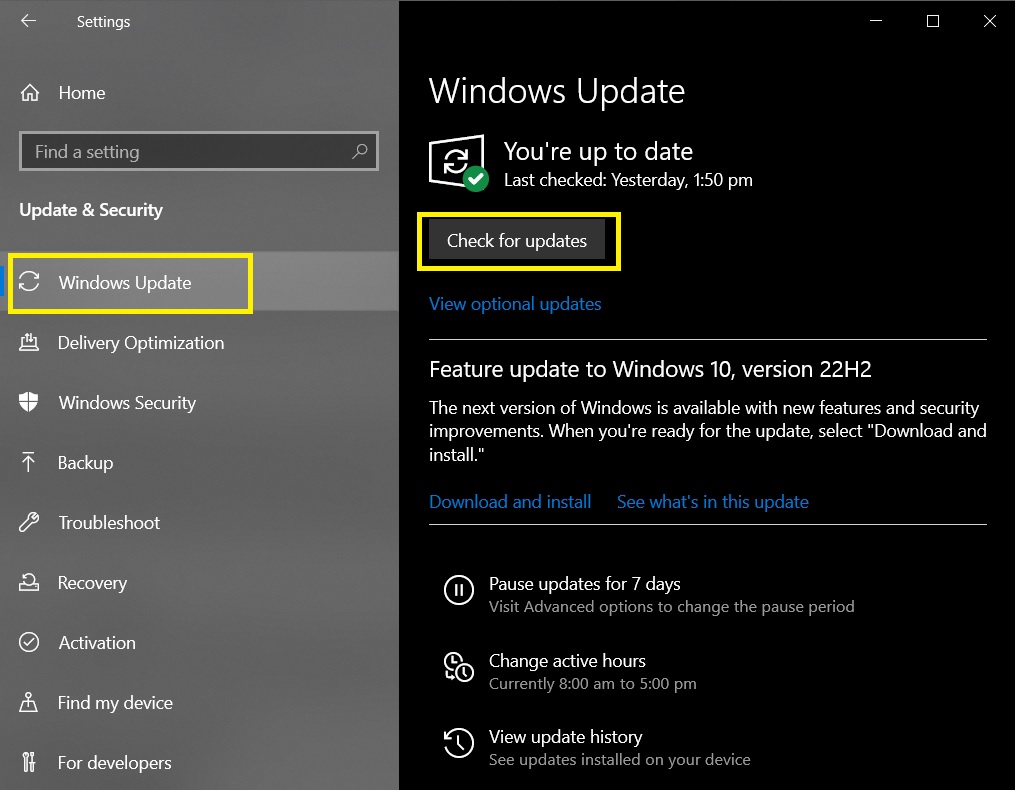Maximize the Settings window

click(x=933, y=21)
